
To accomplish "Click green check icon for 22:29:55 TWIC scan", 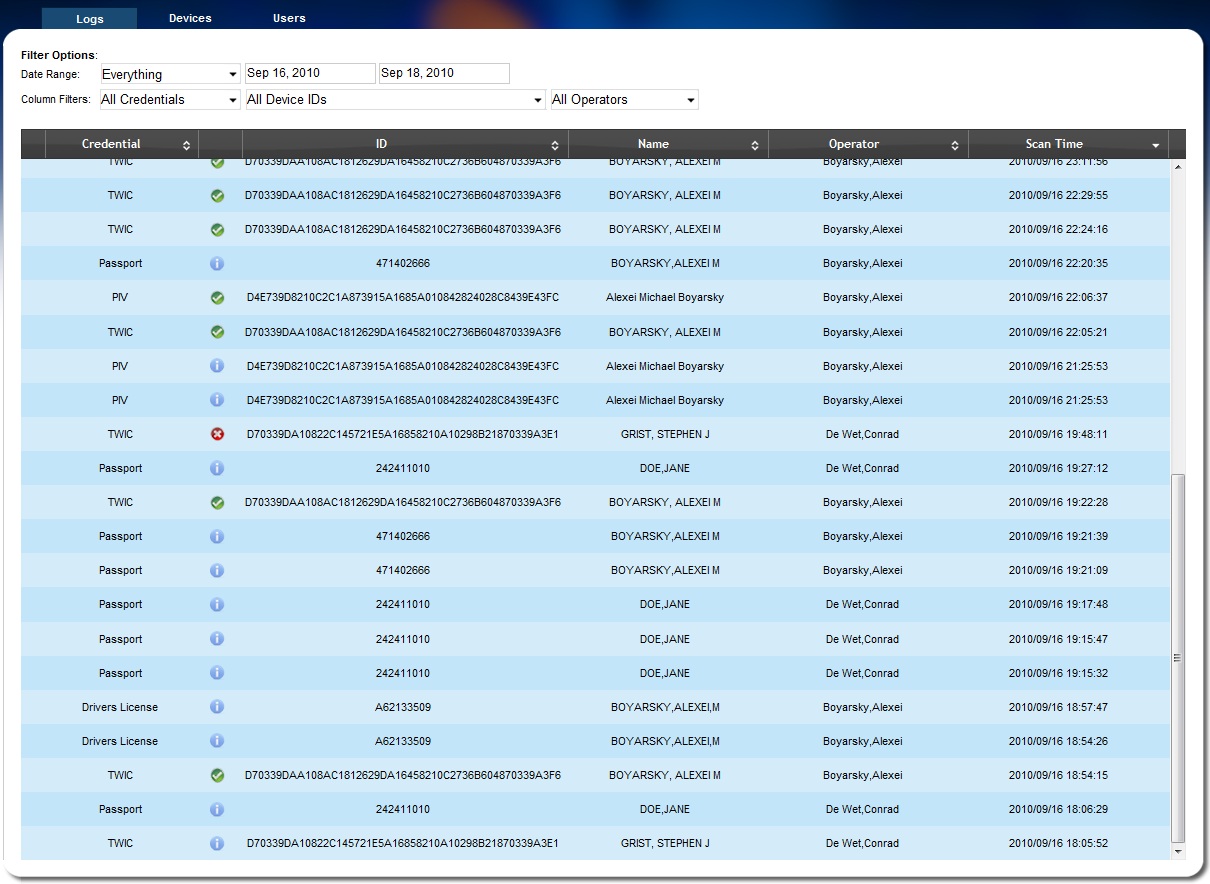I will tap(217, 196).
